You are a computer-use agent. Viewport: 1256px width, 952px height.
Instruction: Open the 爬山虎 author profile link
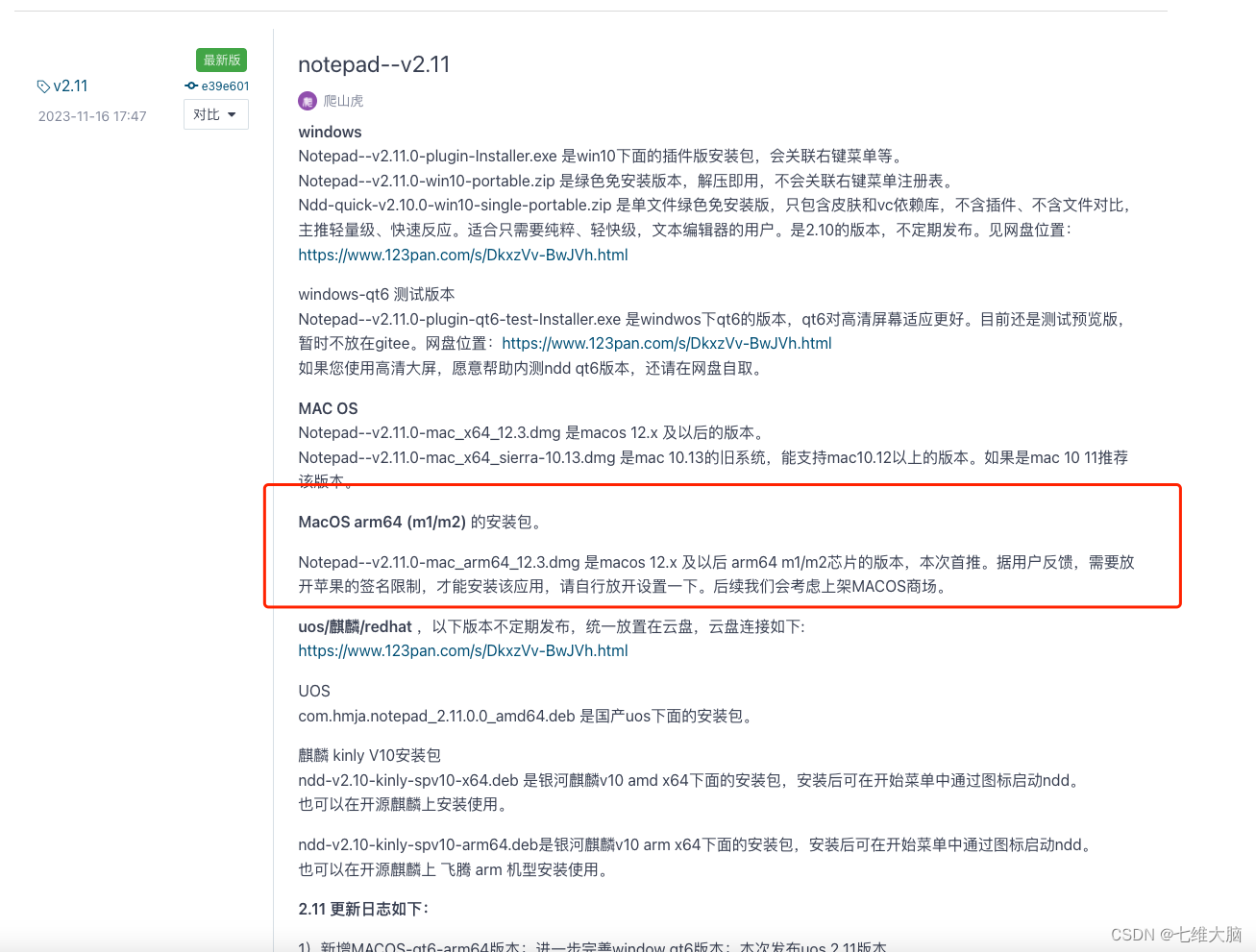pyautogui.click(x=343, y=101)
